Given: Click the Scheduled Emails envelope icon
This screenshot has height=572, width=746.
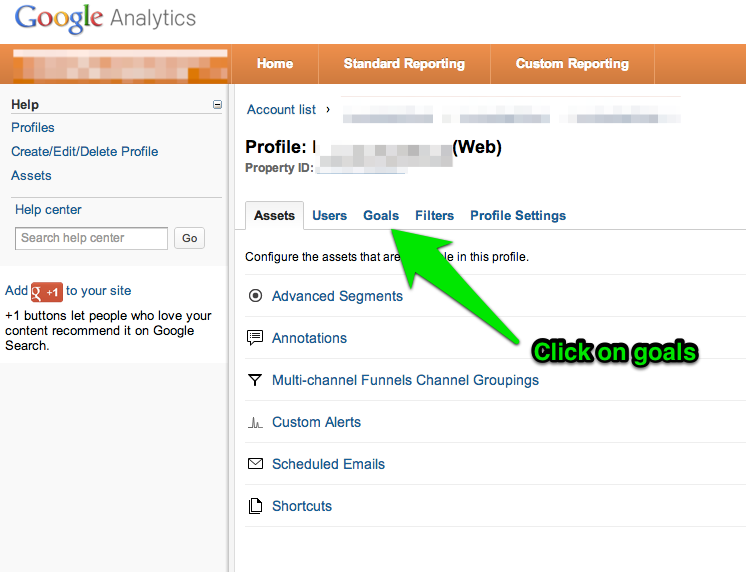Looking at the screenshot, I should tap(255, 464).
